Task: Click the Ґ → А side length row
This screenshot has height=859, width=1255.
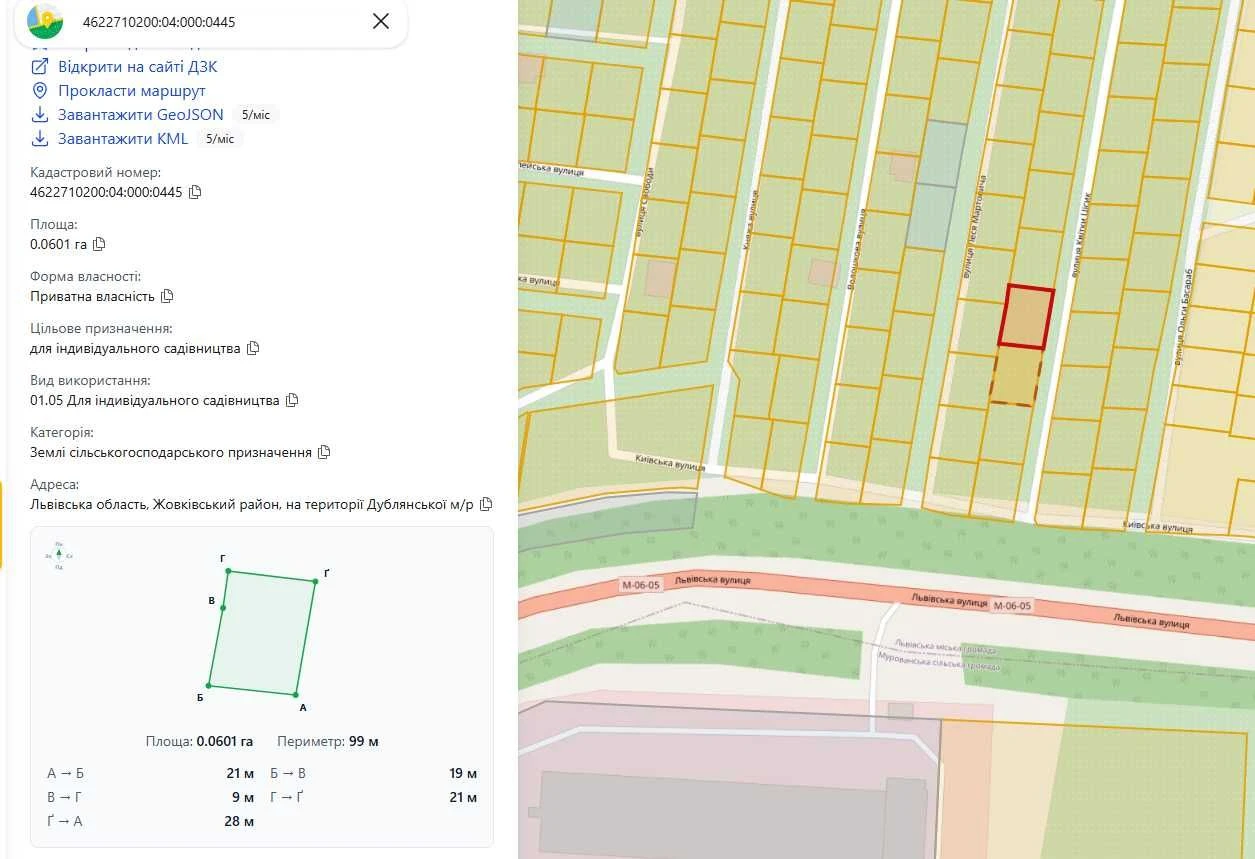Action: click(150, 821)
